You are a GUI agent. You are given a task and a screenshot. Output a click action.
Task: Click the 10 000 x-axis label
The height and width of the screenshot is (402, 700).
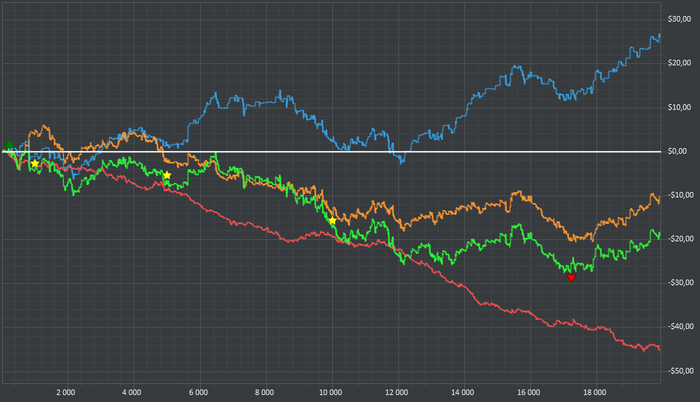330,393
